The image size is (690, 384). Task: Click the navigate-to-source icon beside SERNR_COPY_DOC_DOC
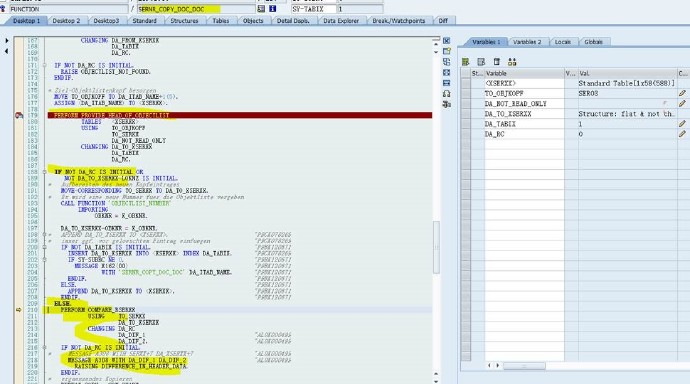(x=261, y=9)
